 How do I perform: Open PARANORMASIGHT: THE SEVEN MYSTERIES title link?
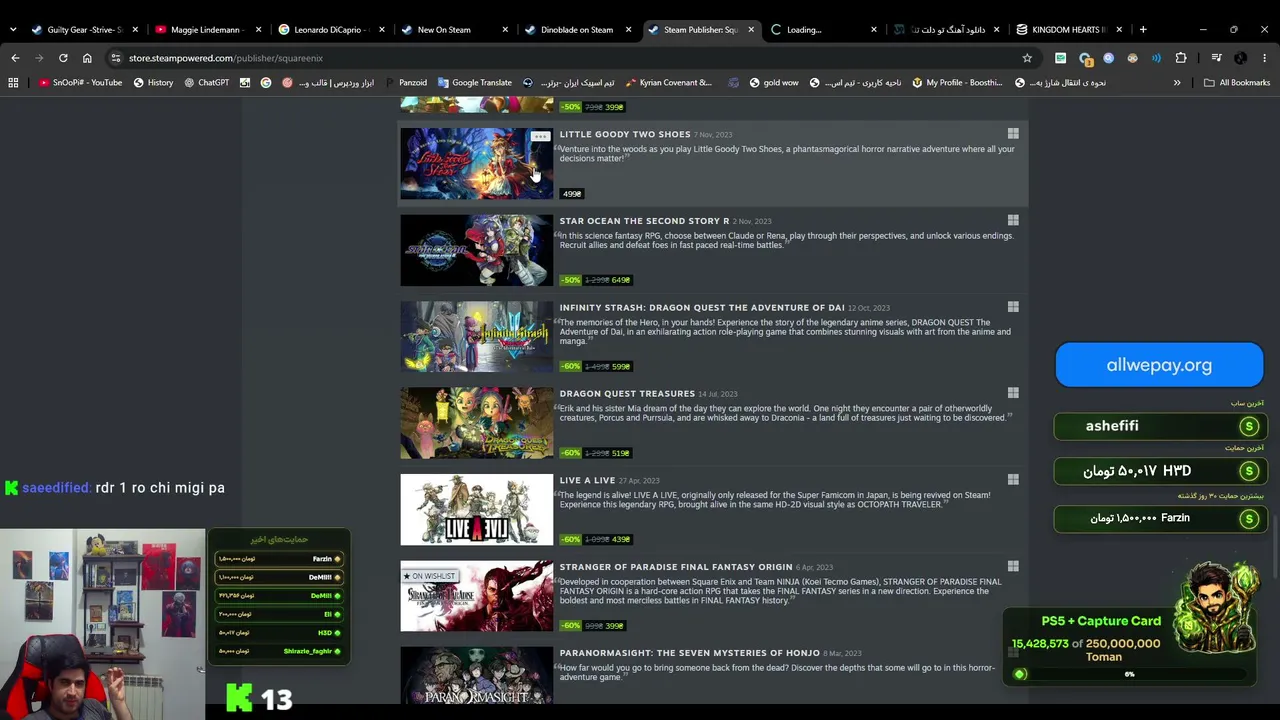690,653
